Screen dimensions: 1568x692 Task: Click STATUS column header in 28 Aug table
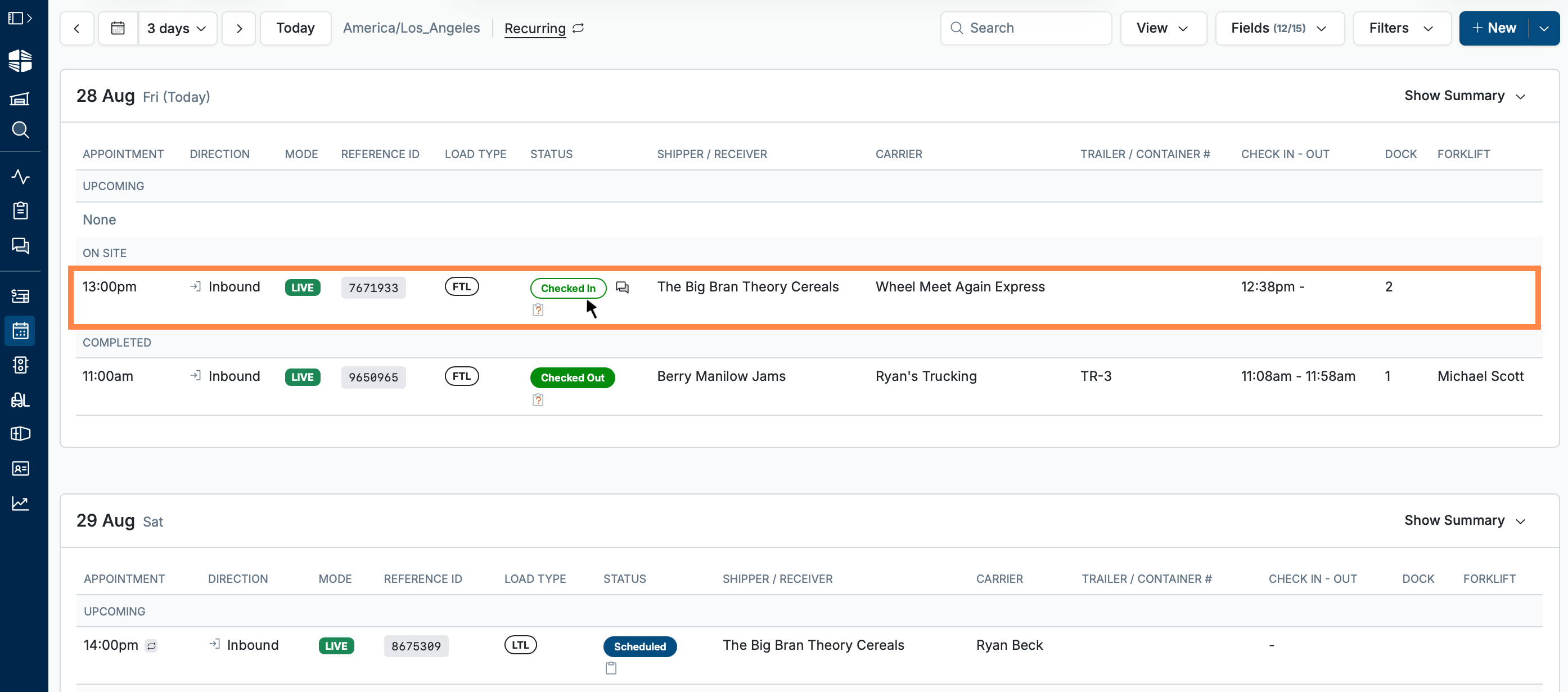[552, 154]
